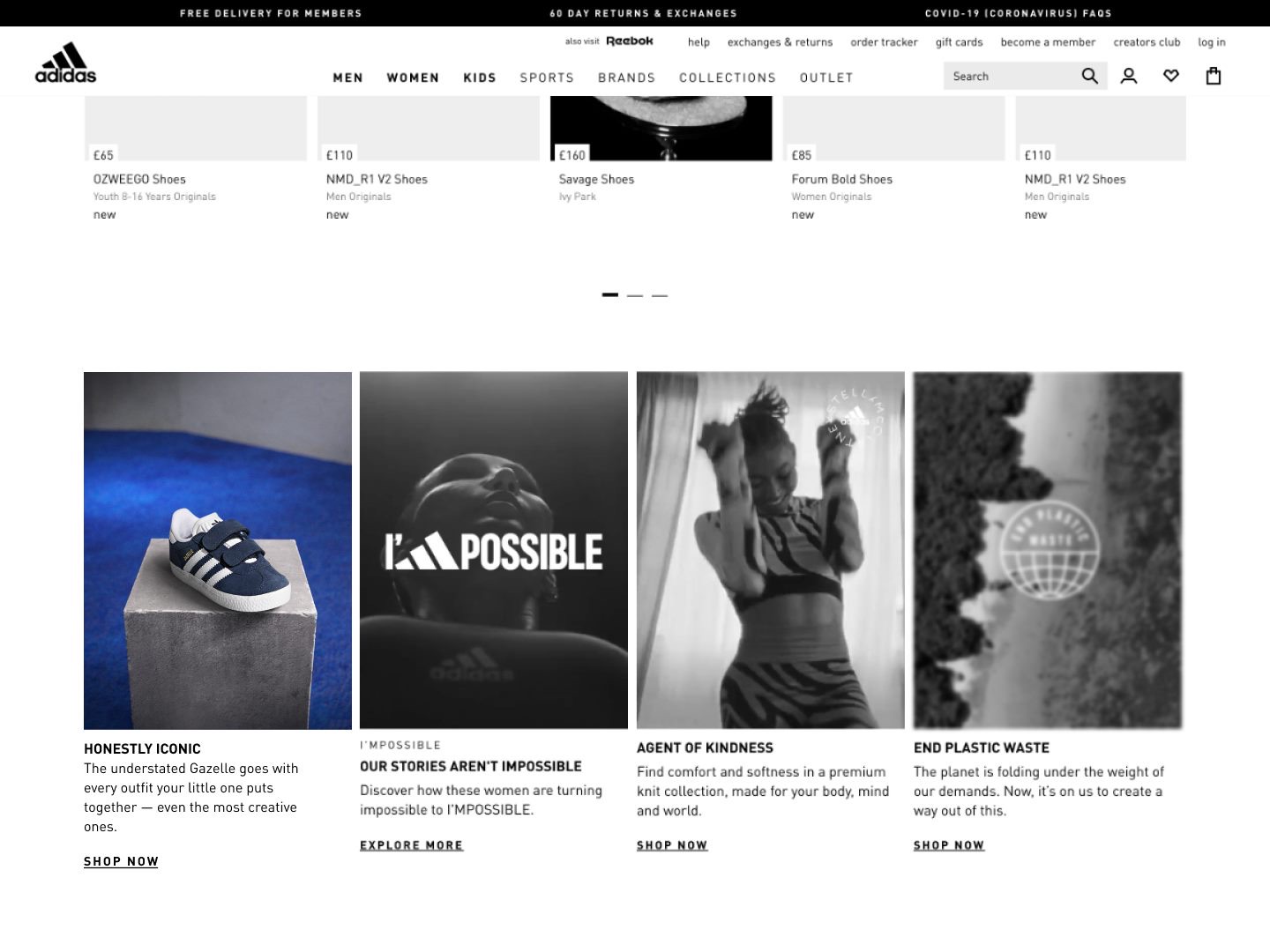Open the user profile icon
This screenshot has height=952, width=1270.
tap(1129, 77)
